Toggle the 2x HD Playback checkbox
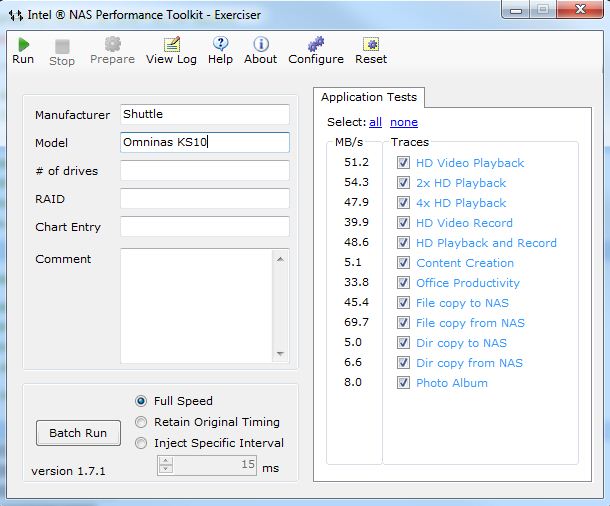This screenshot has height=506, width=610. 403,182
